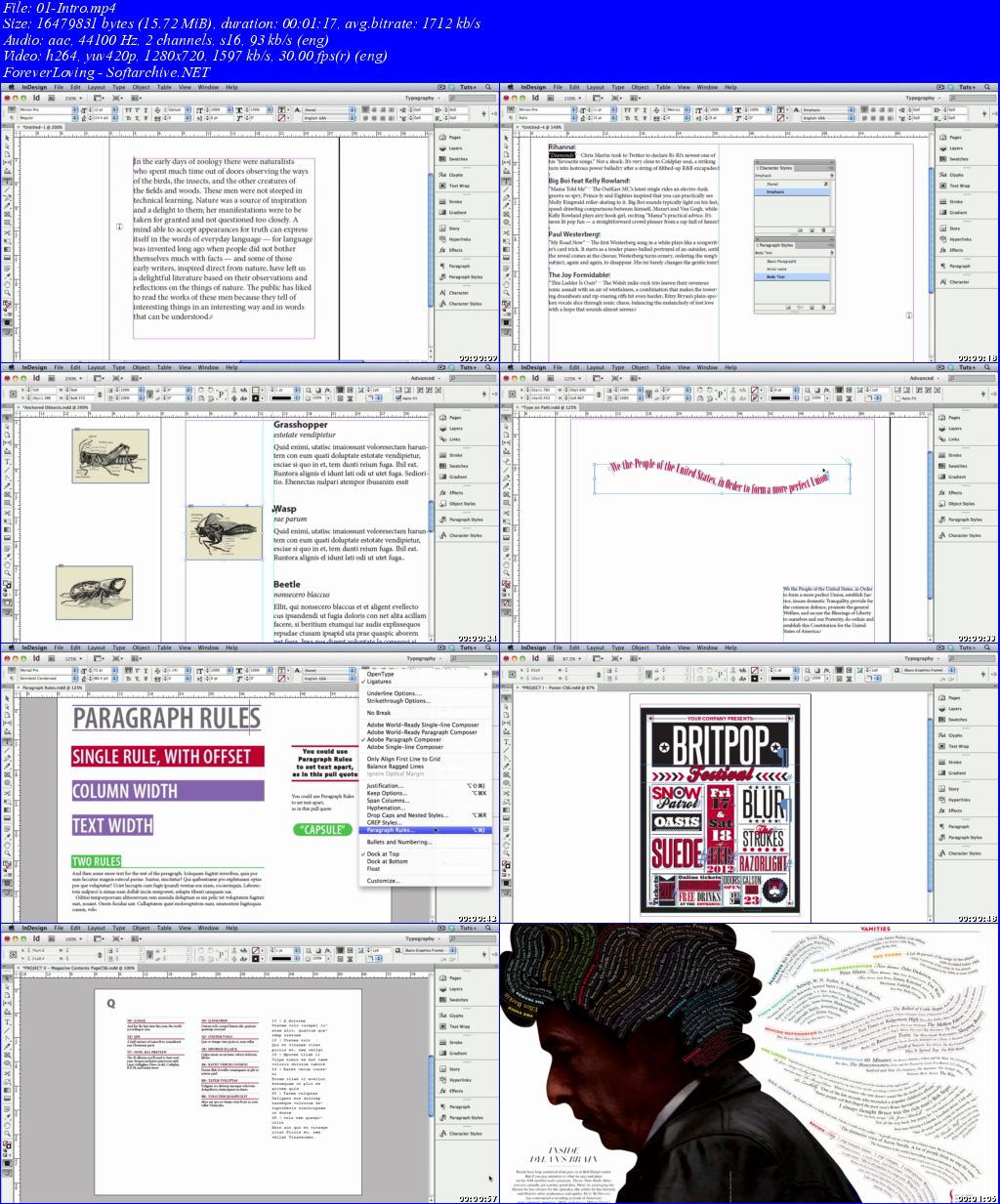This screenshot has width=1000, height=1204.
Task: Open Typography workspace switcher in the zoology window
Action: tap(423, 98)
